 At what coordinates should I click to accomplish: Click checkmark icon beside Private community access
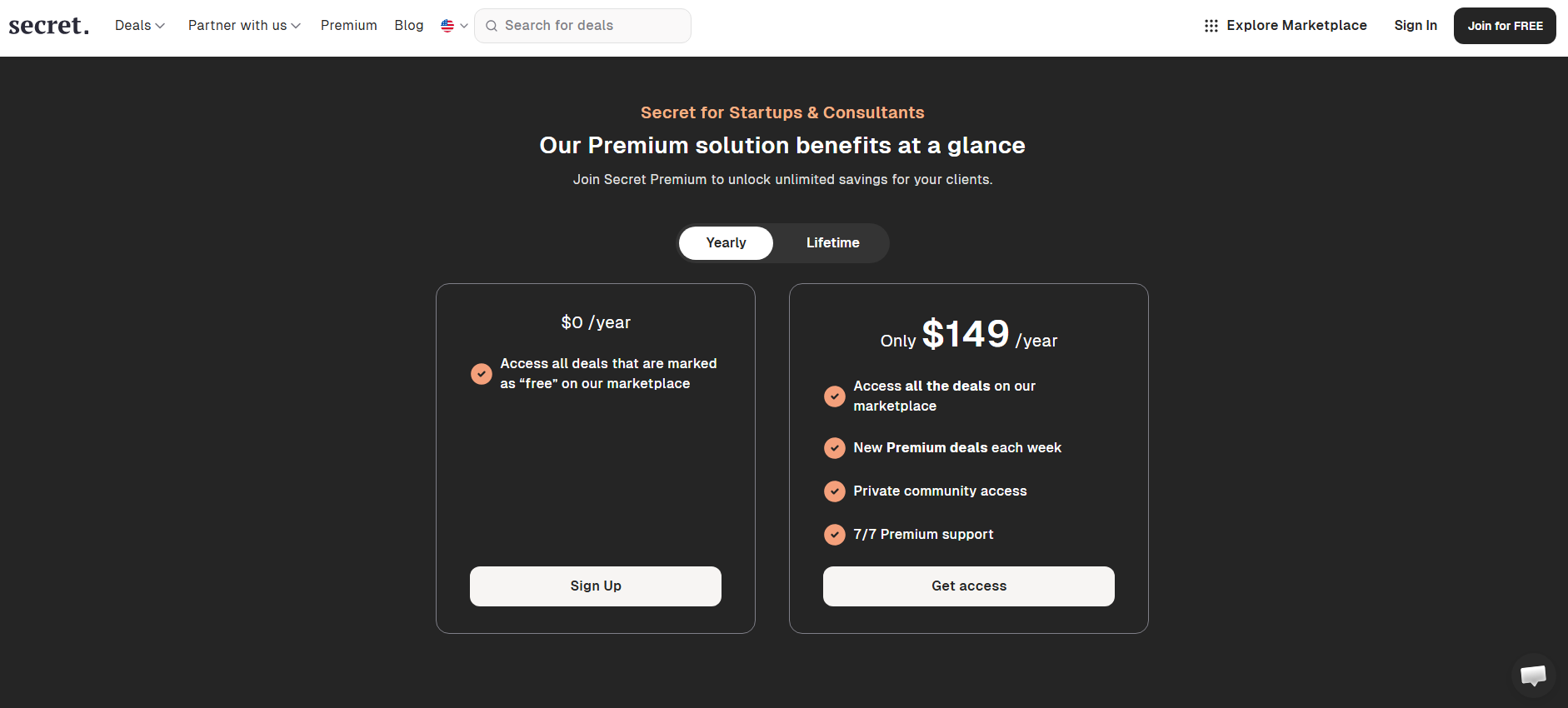click(834, 491)
